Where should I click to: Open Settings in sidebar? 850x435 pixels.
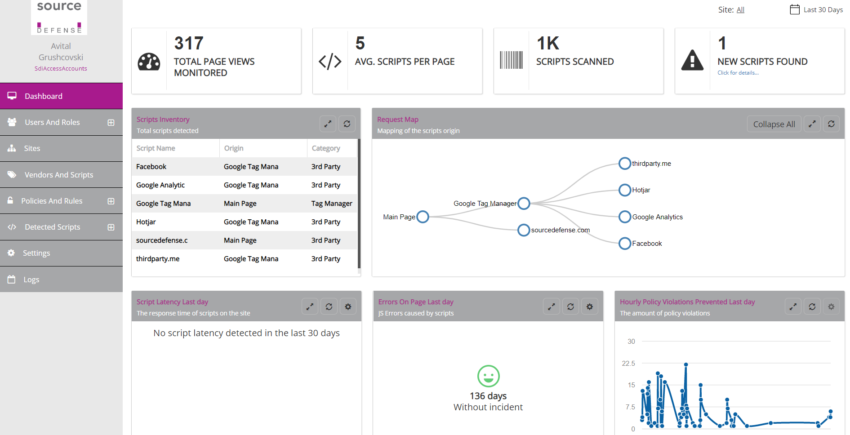[x=61, y=253]
